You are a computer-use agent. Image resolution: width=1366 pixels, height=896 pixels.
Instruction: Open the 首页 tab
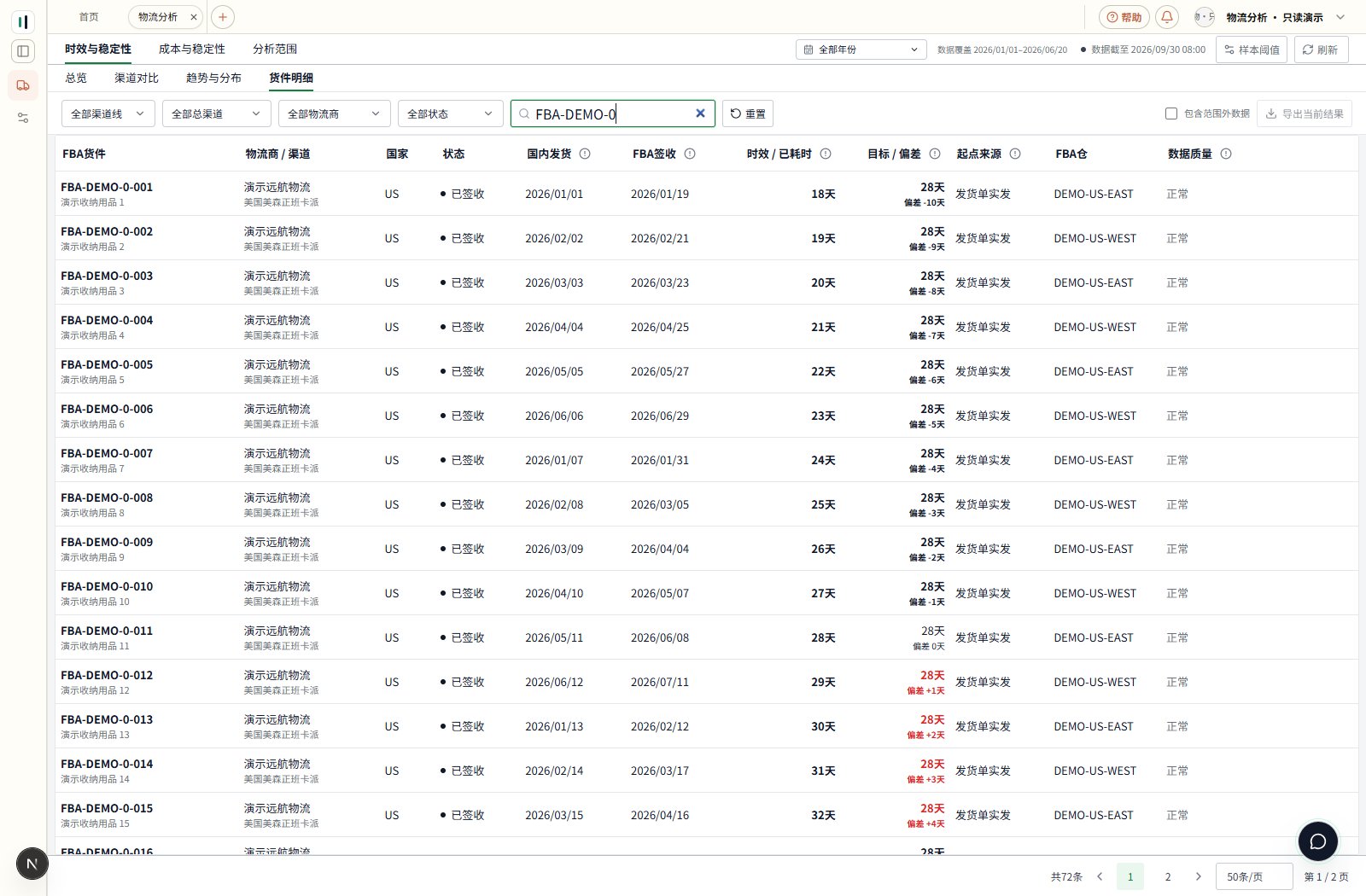pos(89,17)
